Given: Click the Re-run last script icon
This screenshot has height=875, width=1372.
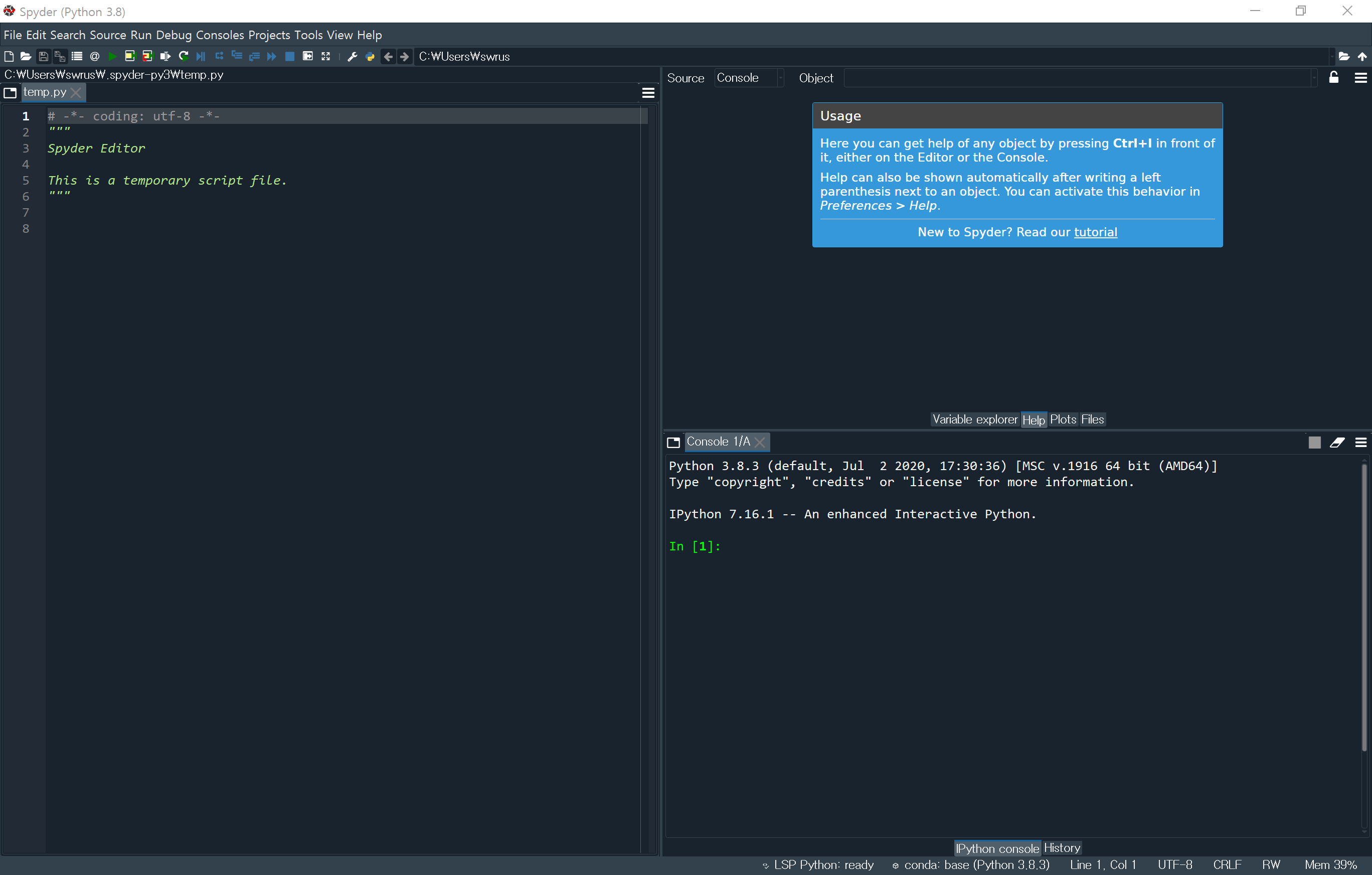Looking at the screenshot, I should [x=184, y=56].
